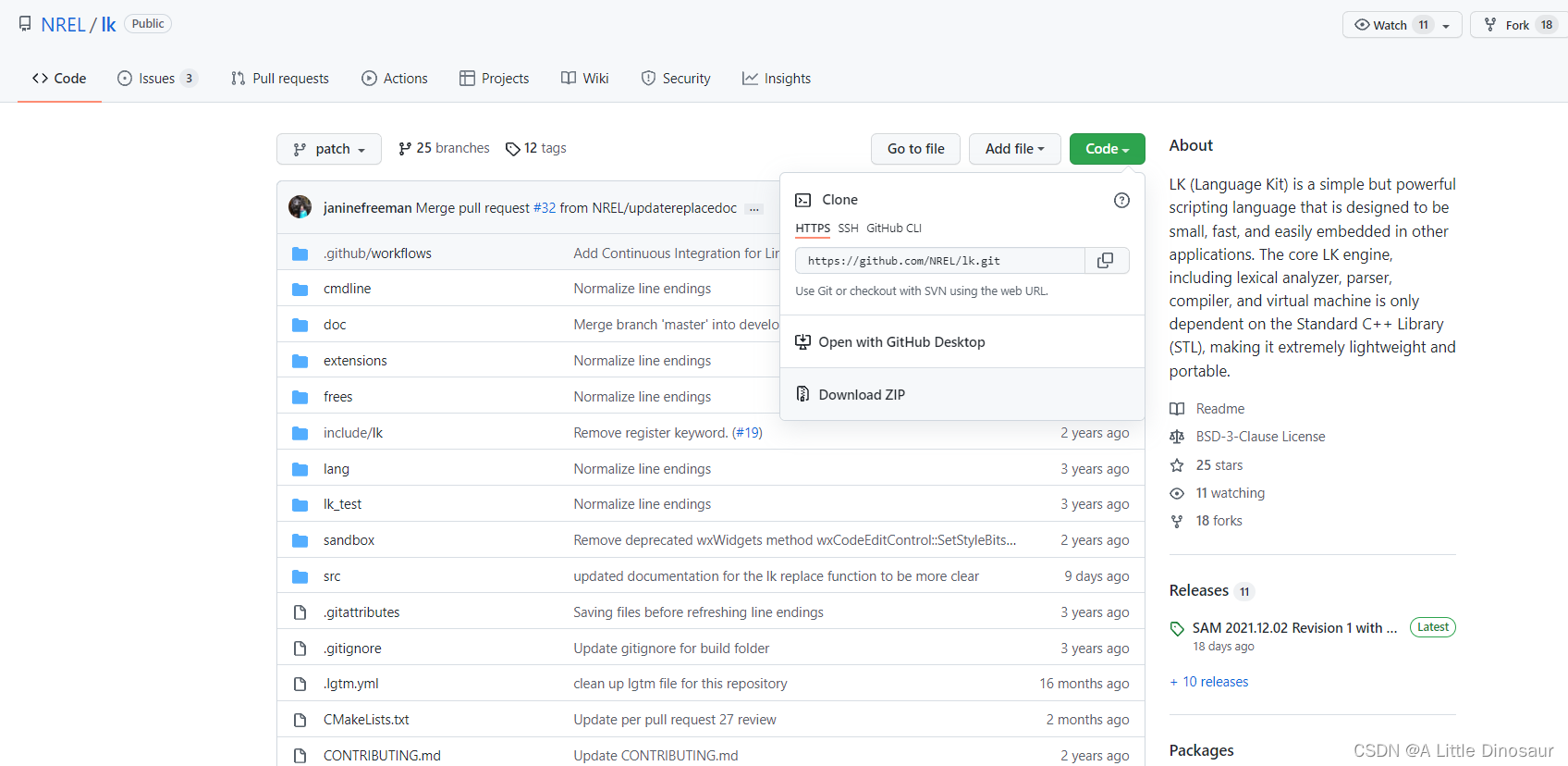1568x766 pixels.
Task: Select the HTTPS clone option
Action: tap(813, 229)
